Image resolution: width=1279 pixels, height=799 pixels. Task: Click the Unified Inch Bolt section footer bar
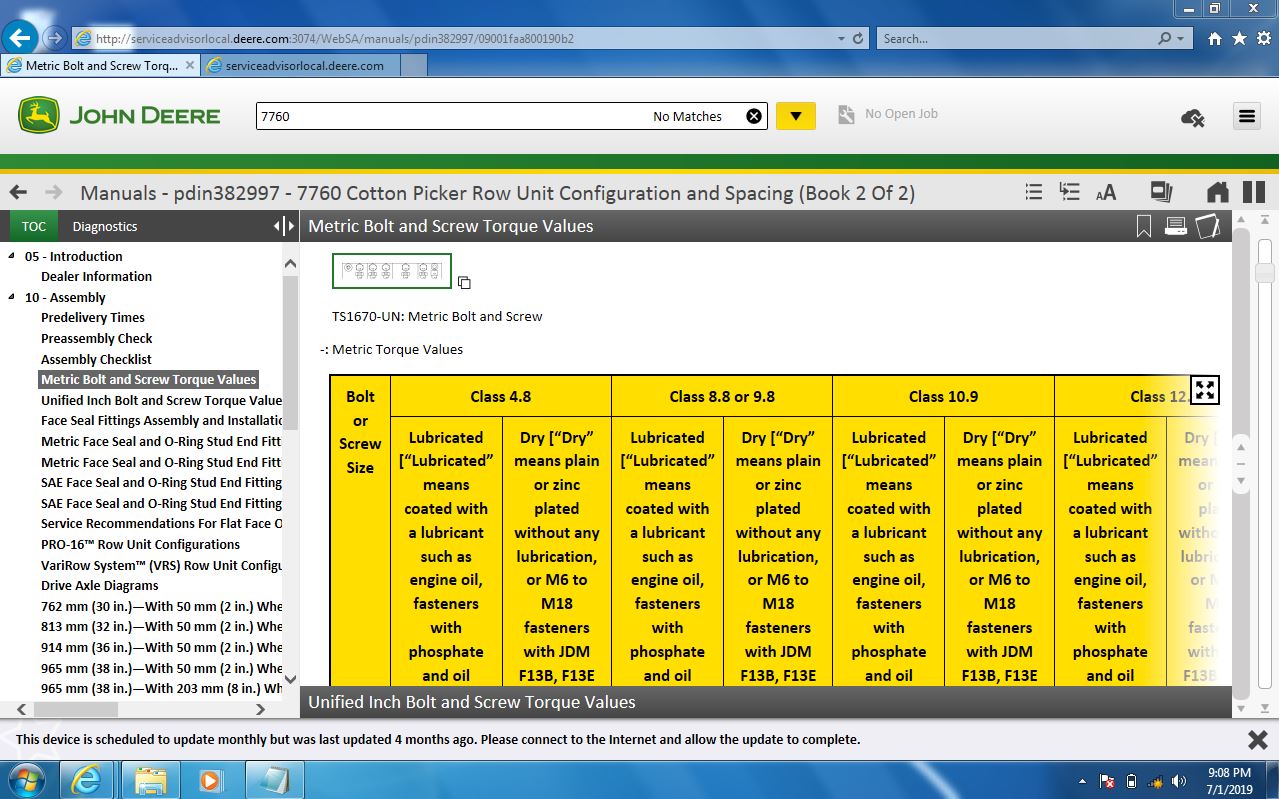coord(765,702)
